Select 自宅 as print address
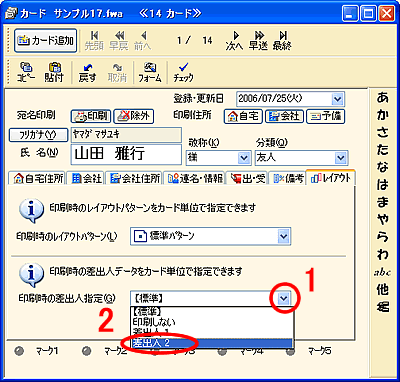Image resolution: width=400 pixels, height=382 pixels. pyautogui.click(x=243, y=116)
